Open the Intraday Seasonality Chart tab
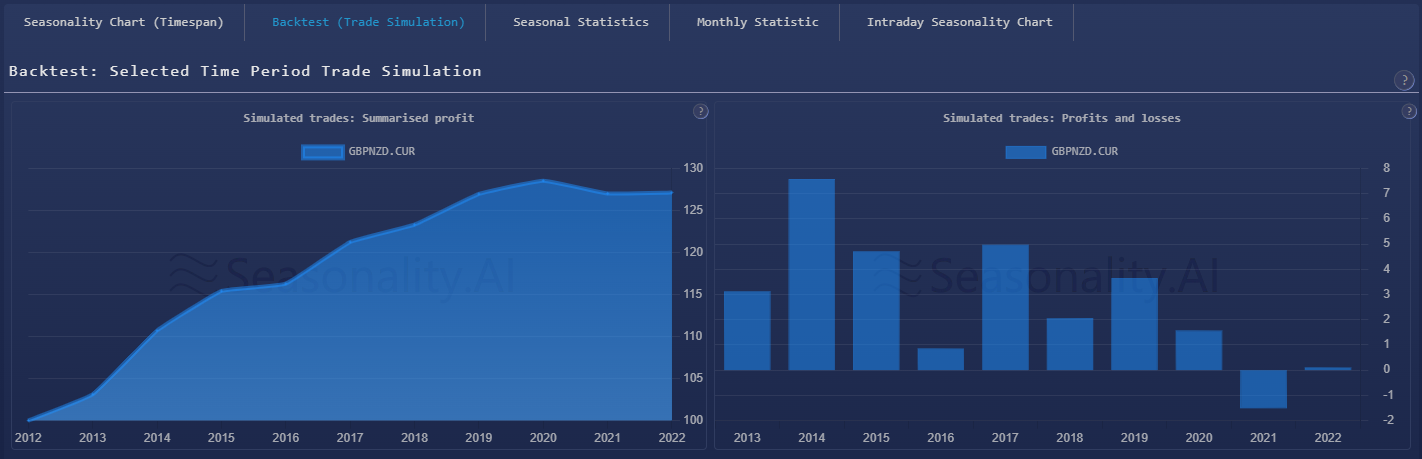This screenshot has width=1422, height=459. (959, 22)
